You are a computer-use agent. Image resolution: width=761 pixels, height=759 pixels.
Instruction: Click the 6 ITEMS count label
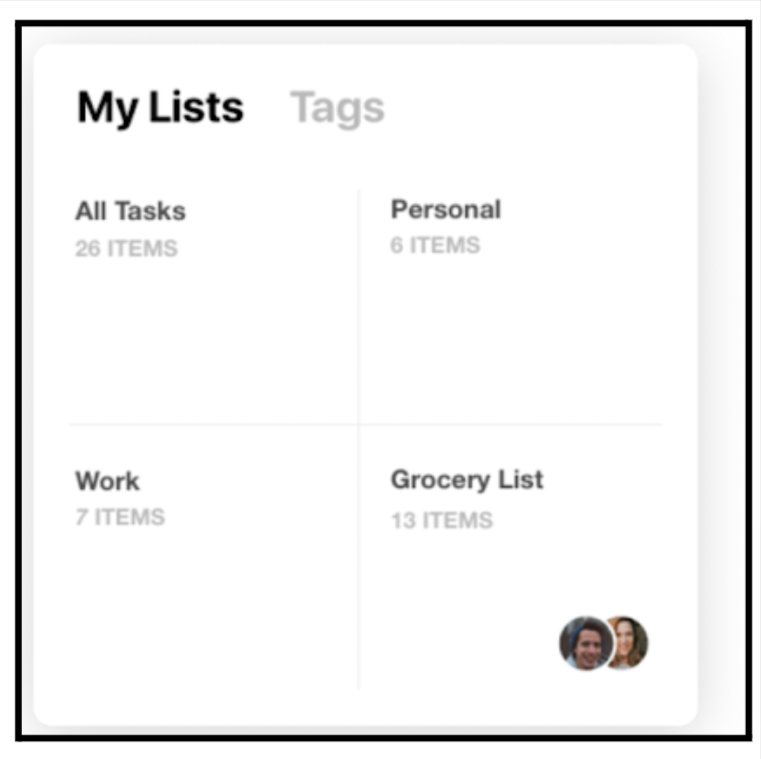[x=435, y=245]
